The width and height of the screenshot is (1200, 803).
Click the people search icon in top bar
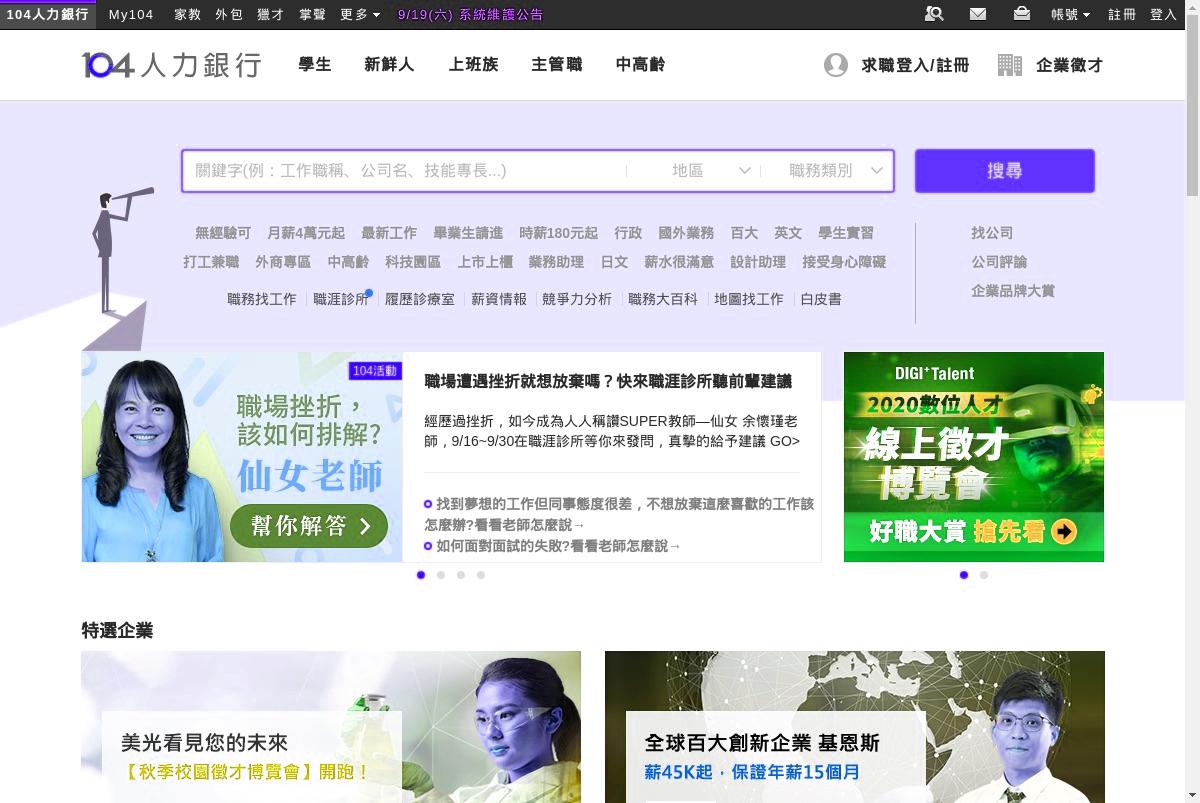coord(934,14)
